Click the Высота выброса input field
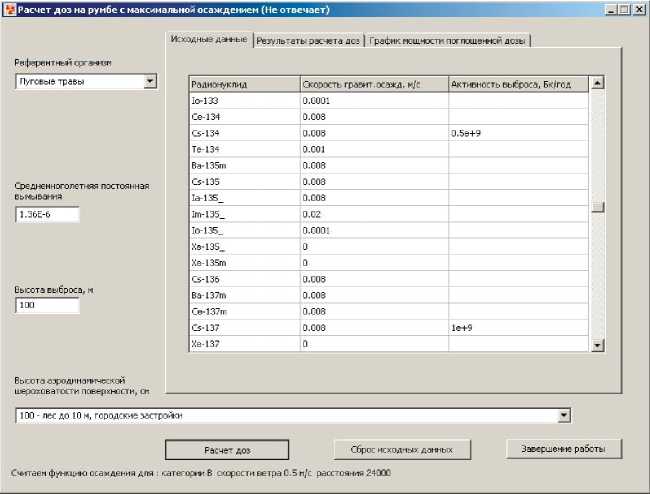This screenshot has width=650, height=494. pyautogui.click(x=47, y=305)
